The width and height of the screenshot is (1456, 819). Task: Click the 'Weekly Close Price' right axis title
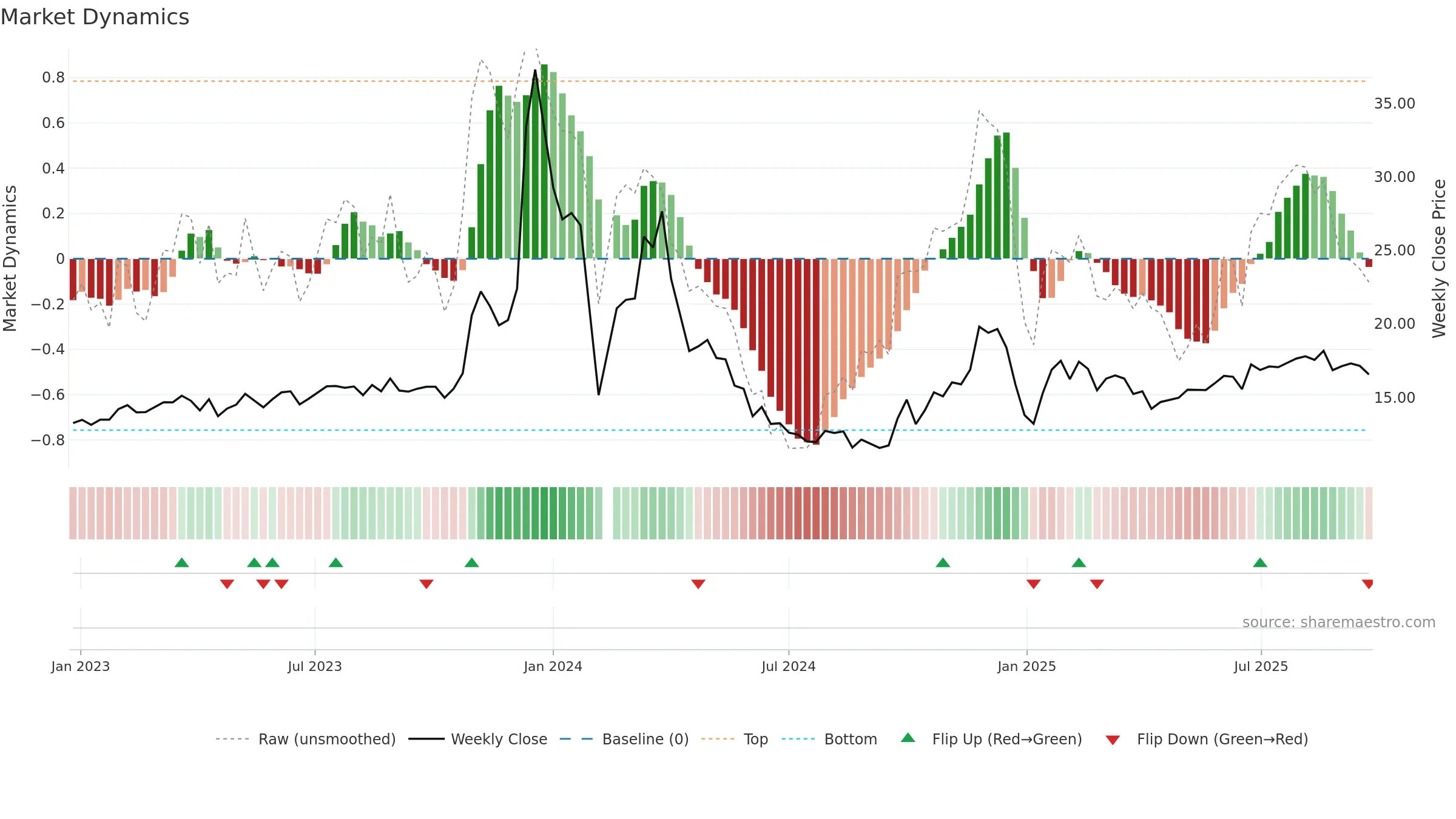click(1439, 258)
